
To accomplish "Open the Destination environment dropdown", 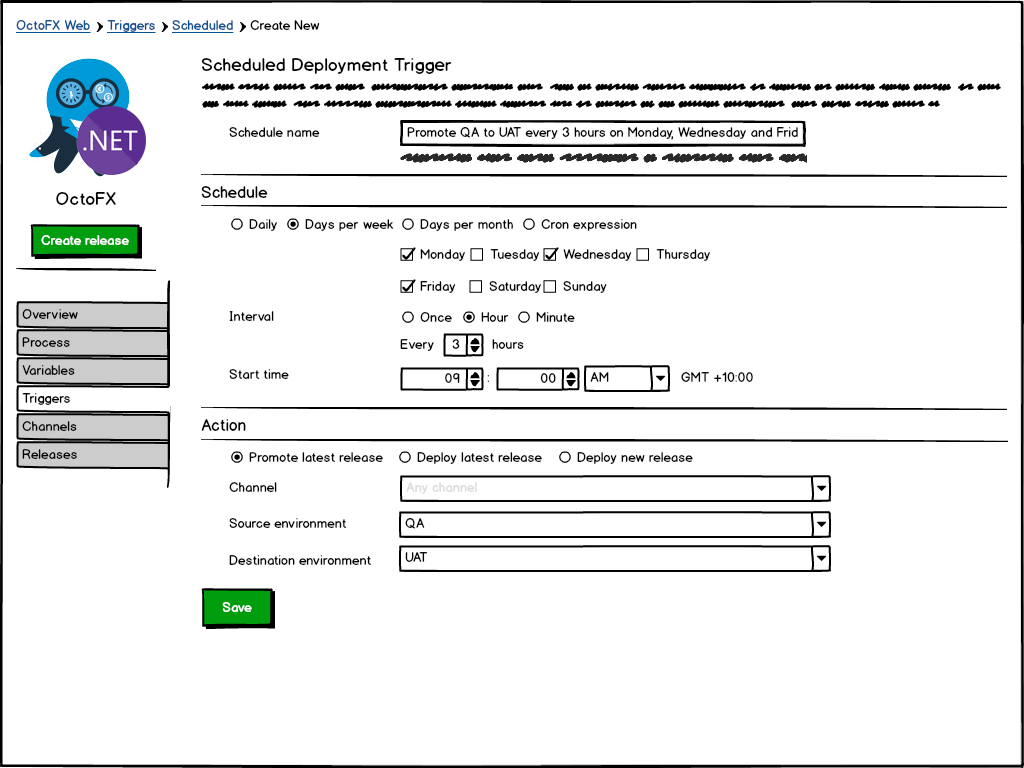I will (x=820, y=558).
